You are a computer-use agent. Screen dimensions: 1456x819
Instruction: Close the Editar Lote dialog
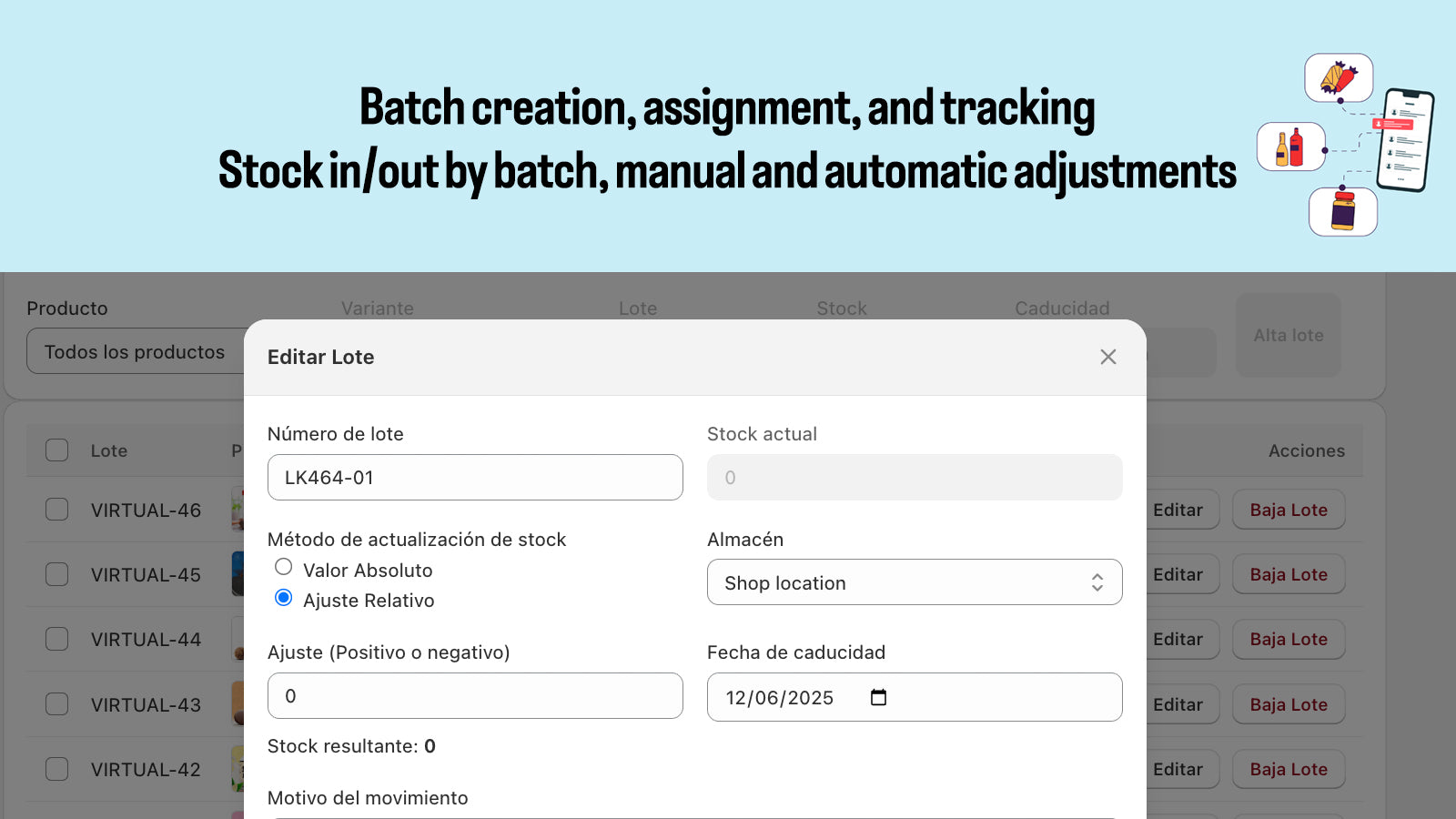tap(1107, 357)
